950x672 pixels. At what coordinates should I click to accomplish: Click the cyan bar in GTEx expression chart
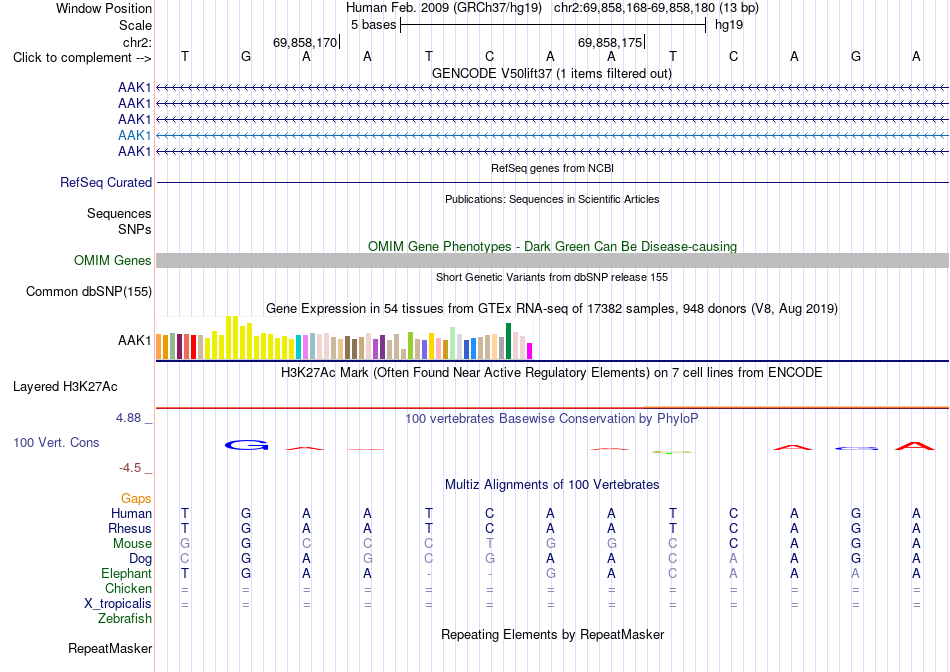(x=299, y=347)
